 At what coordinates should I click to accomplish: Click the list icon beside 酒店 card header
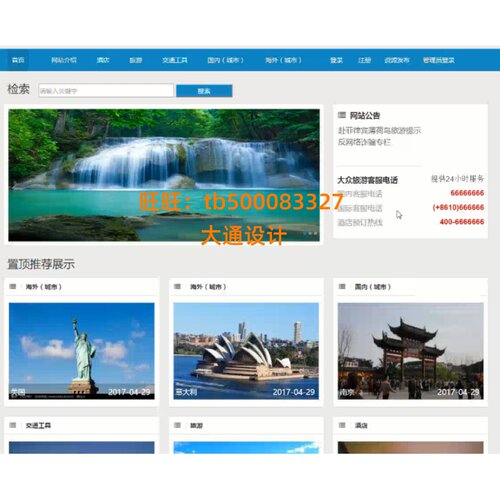tap(342, 425)
